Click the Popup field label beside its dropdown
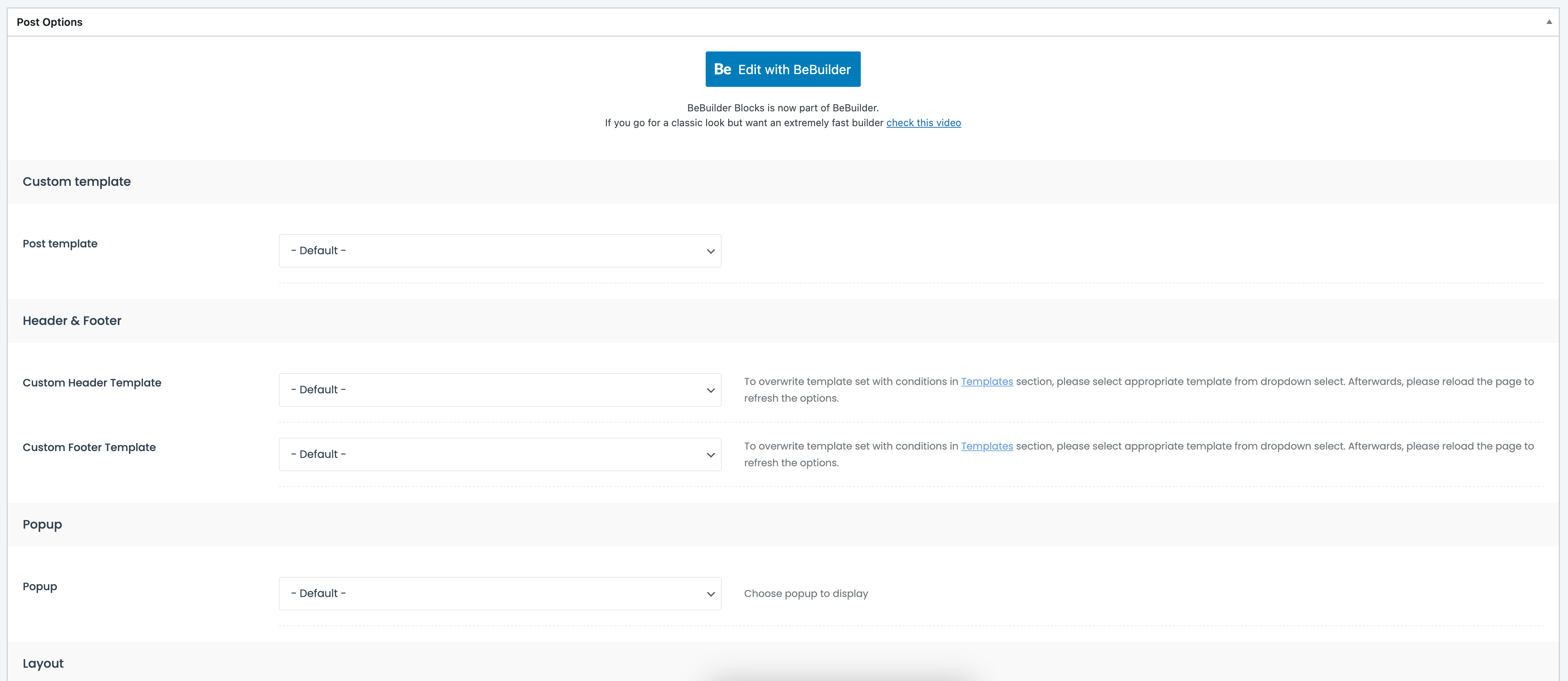The height and width of the screenshot is (681, 1568). pos(40,587)
